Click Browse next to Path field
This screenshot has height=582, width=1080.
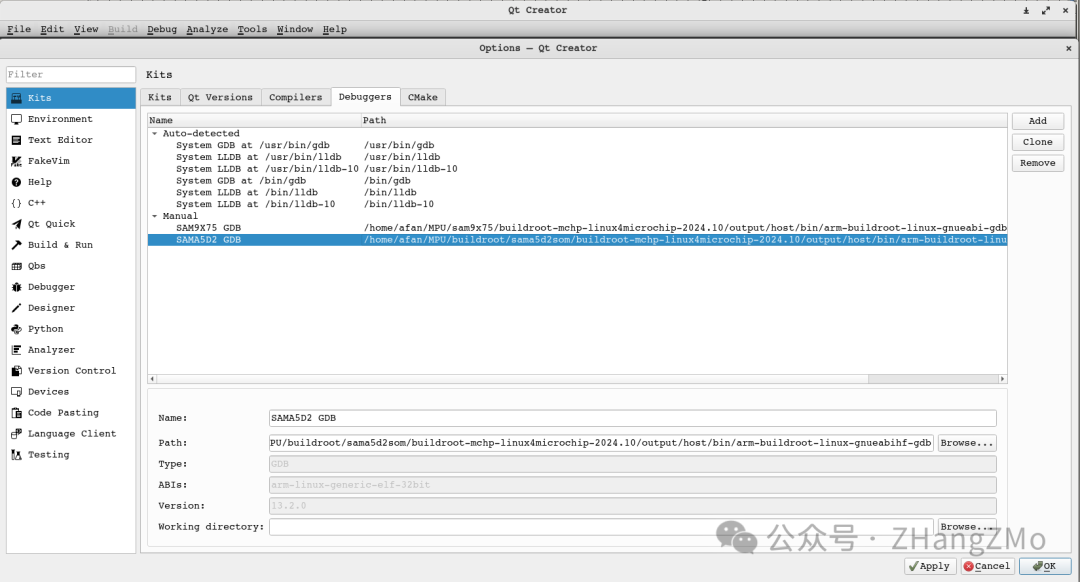966,443
